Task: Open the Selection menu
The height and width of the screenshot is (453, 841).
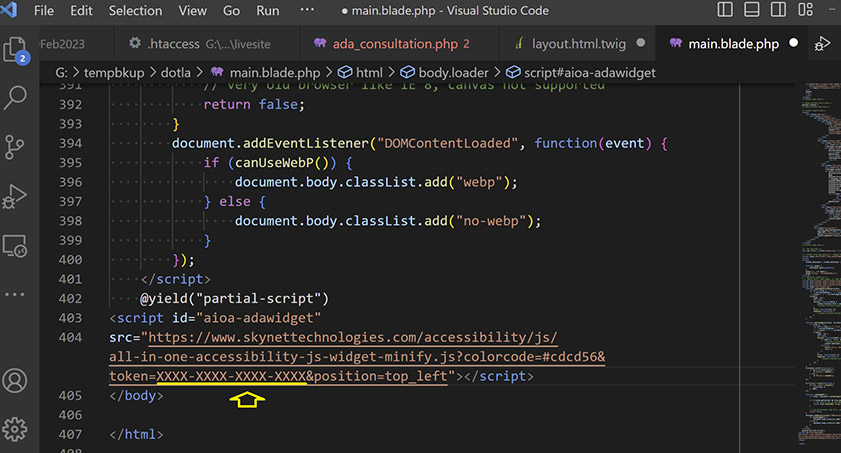Action: [x=135, y=11]
